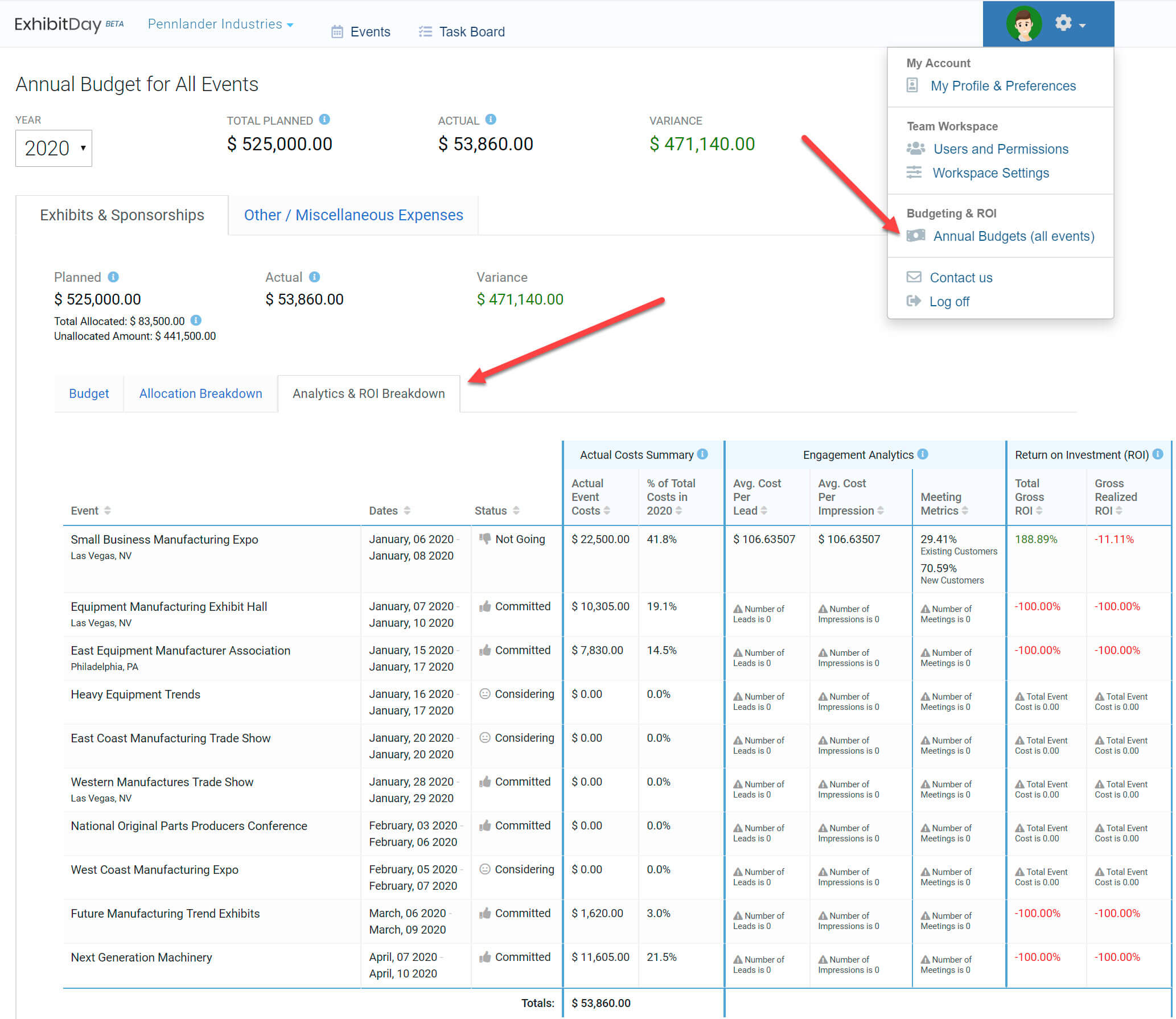1176x1019 pixels.
Task: Click the calendar icon beside Events
Action: click(x=337, y=32)
